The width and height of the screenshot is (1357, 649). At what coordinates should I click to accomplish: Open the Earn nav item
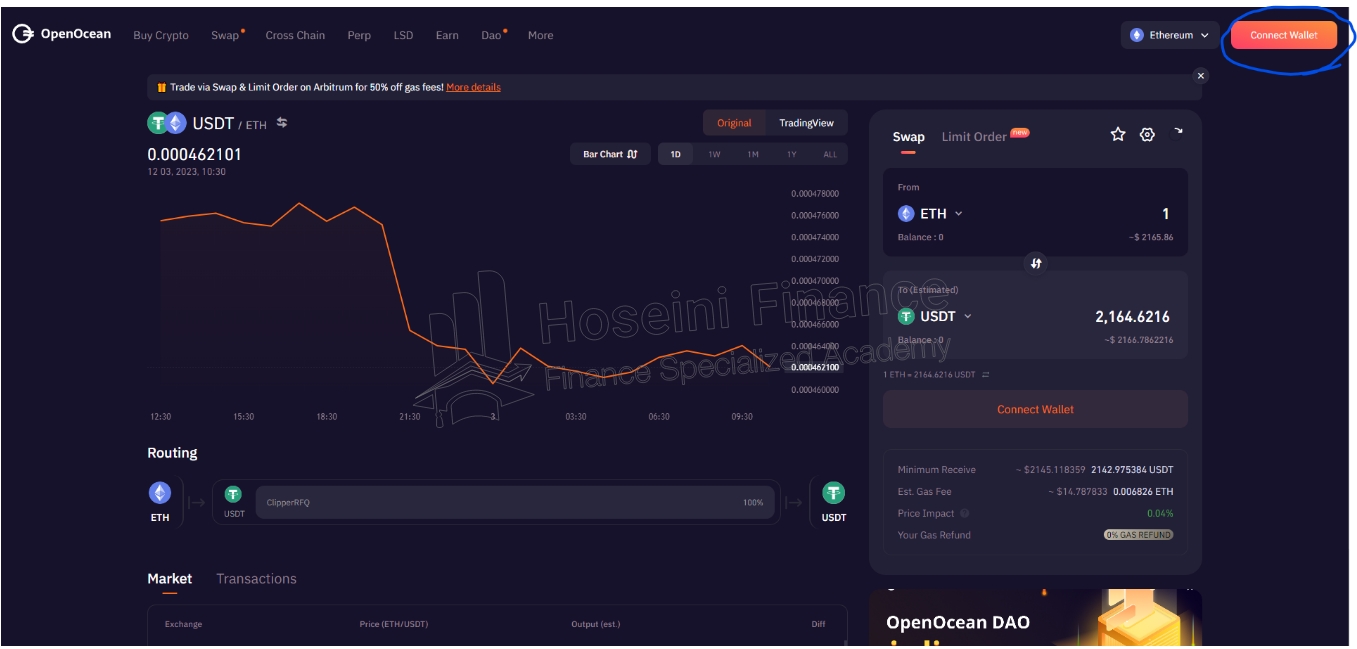[447, 35]
